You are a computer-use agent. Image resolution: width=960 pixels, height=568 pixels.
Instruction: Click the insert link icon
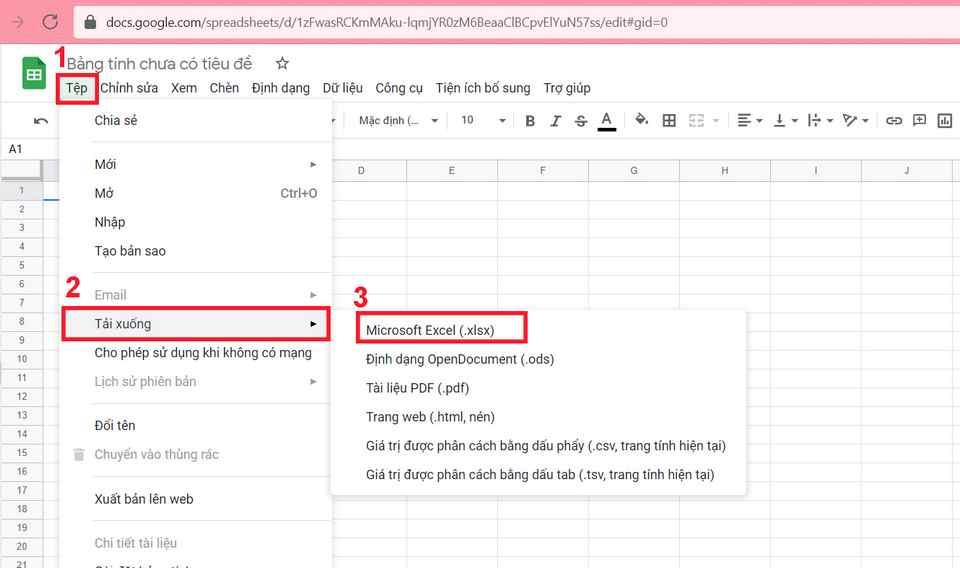pos(894,121)
